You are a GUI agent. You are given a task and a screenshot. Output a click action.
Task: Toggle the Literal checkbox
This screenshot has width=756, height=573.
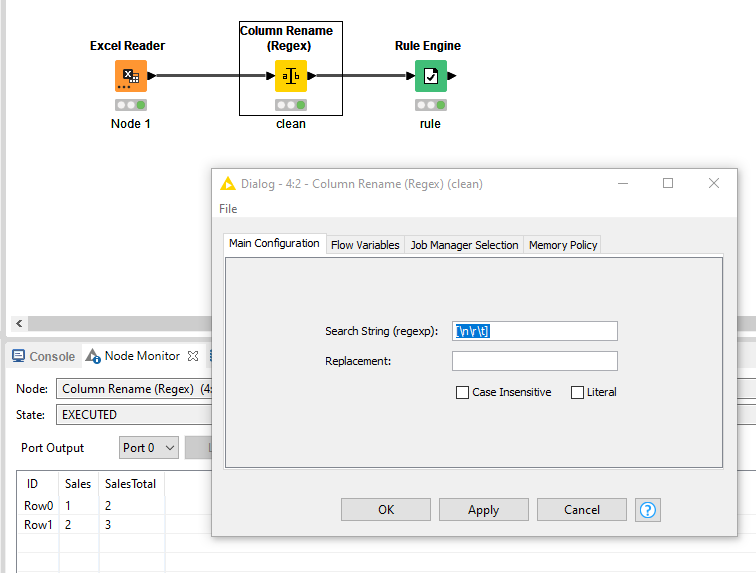pos(577,393)
